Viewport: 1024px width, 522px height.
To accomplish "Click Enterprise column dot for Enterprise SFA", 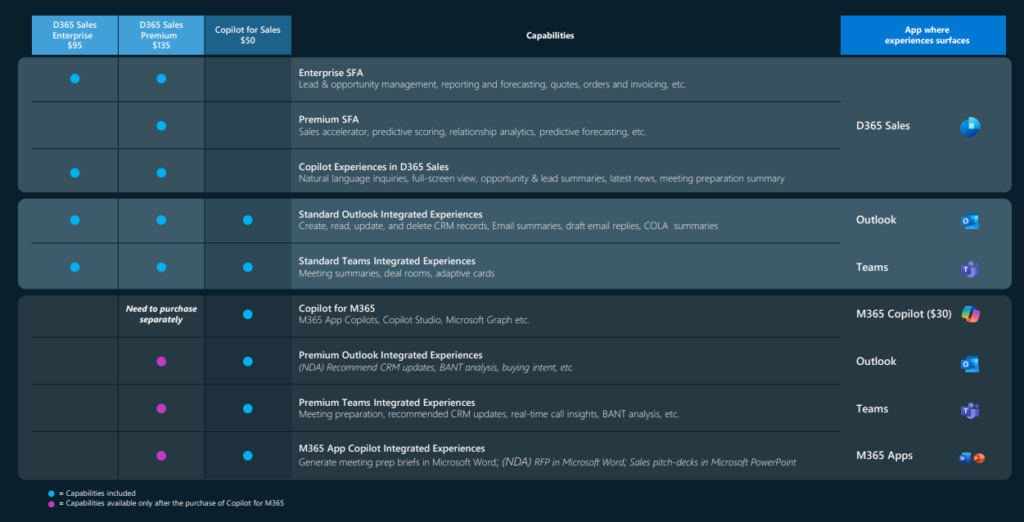I will (x=75, y=78).
